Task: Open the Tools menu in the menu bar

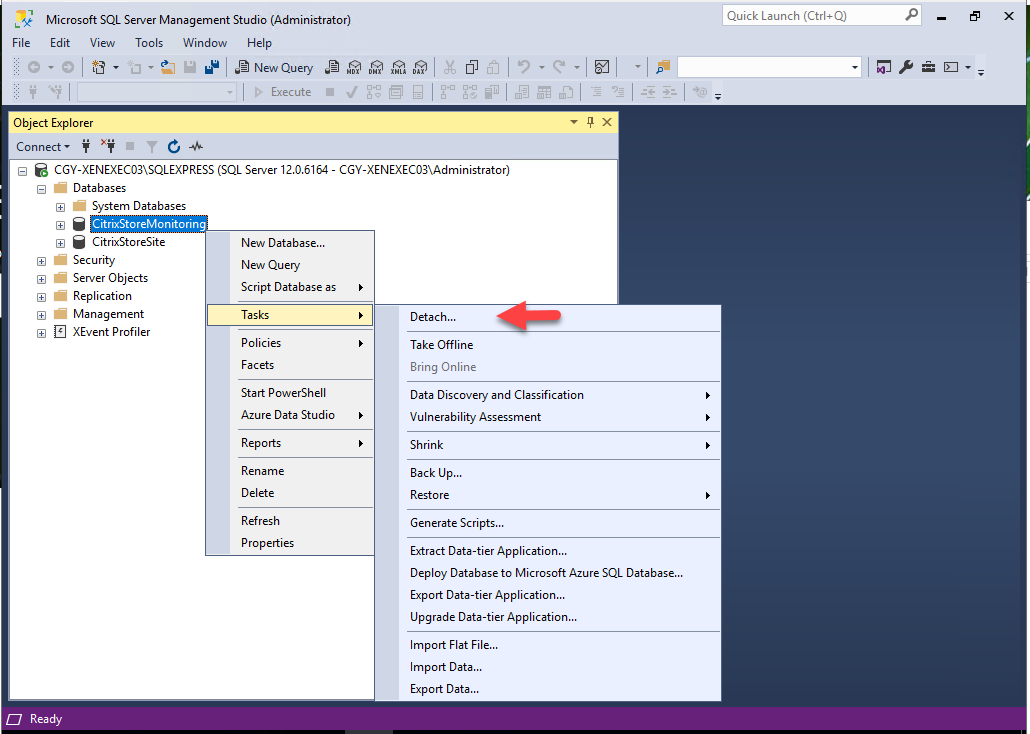Action: click(x=149, y=43)
